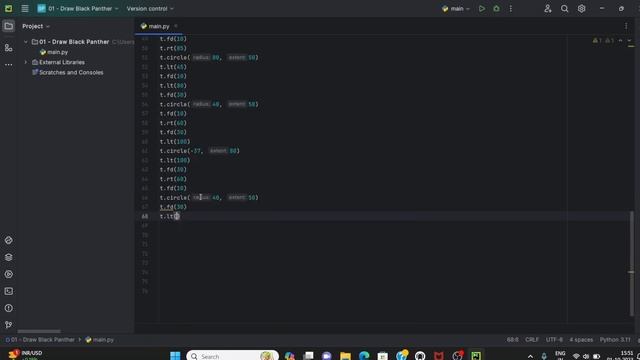
Task: Open Git version control tool window
Action: [x=9, y=325]
